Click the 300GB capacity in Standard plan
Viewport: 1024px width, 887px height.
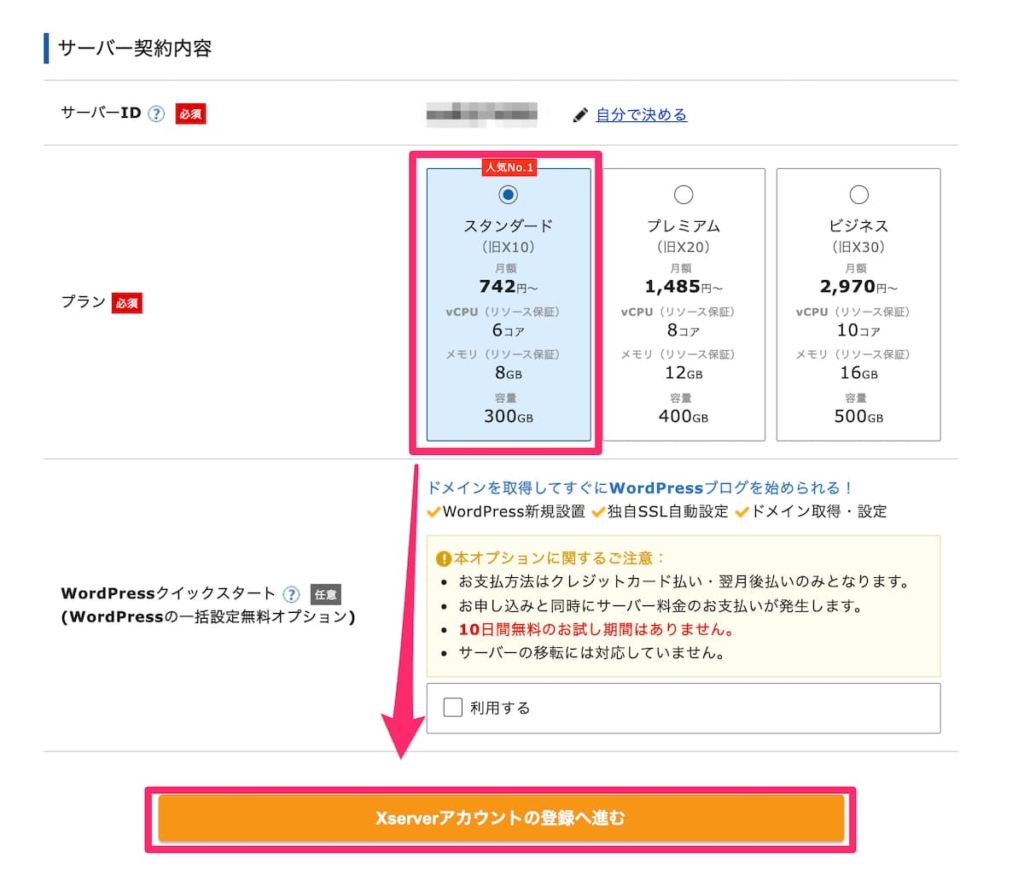coord(508,417)
